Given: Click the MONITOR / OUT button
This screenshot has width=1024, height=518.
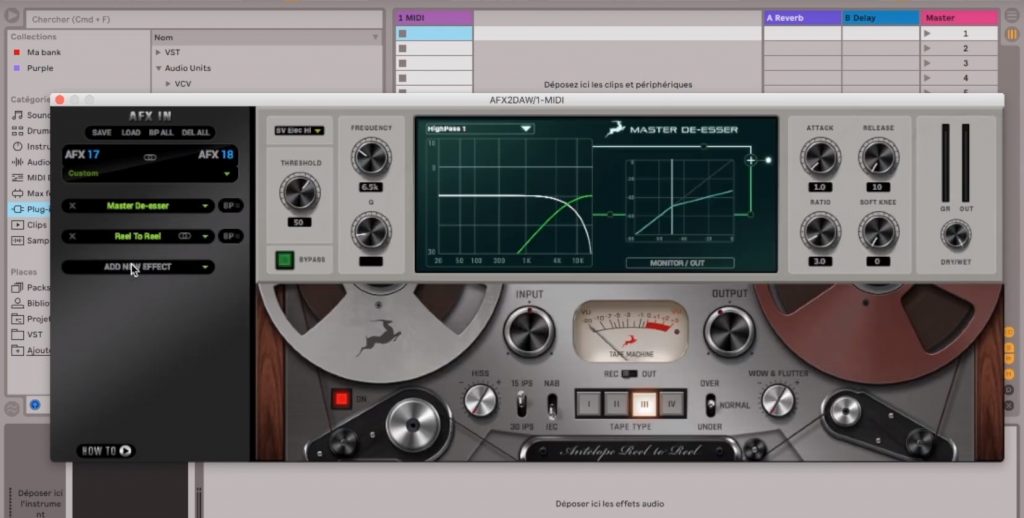Looking at the screenshot, I should coord(679,263).
